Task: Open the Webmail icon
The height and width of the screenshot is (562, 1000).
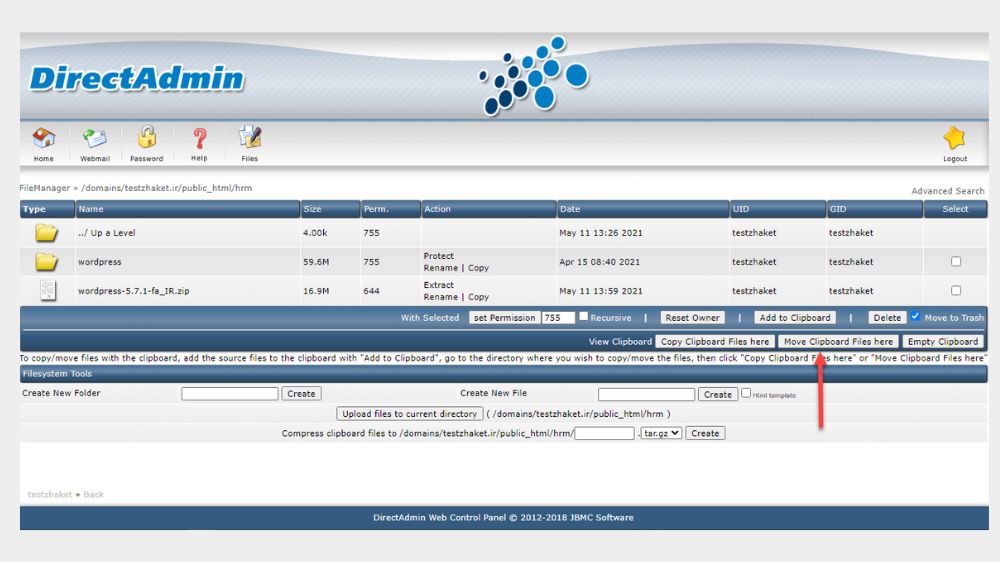Action: pos(94,138)
